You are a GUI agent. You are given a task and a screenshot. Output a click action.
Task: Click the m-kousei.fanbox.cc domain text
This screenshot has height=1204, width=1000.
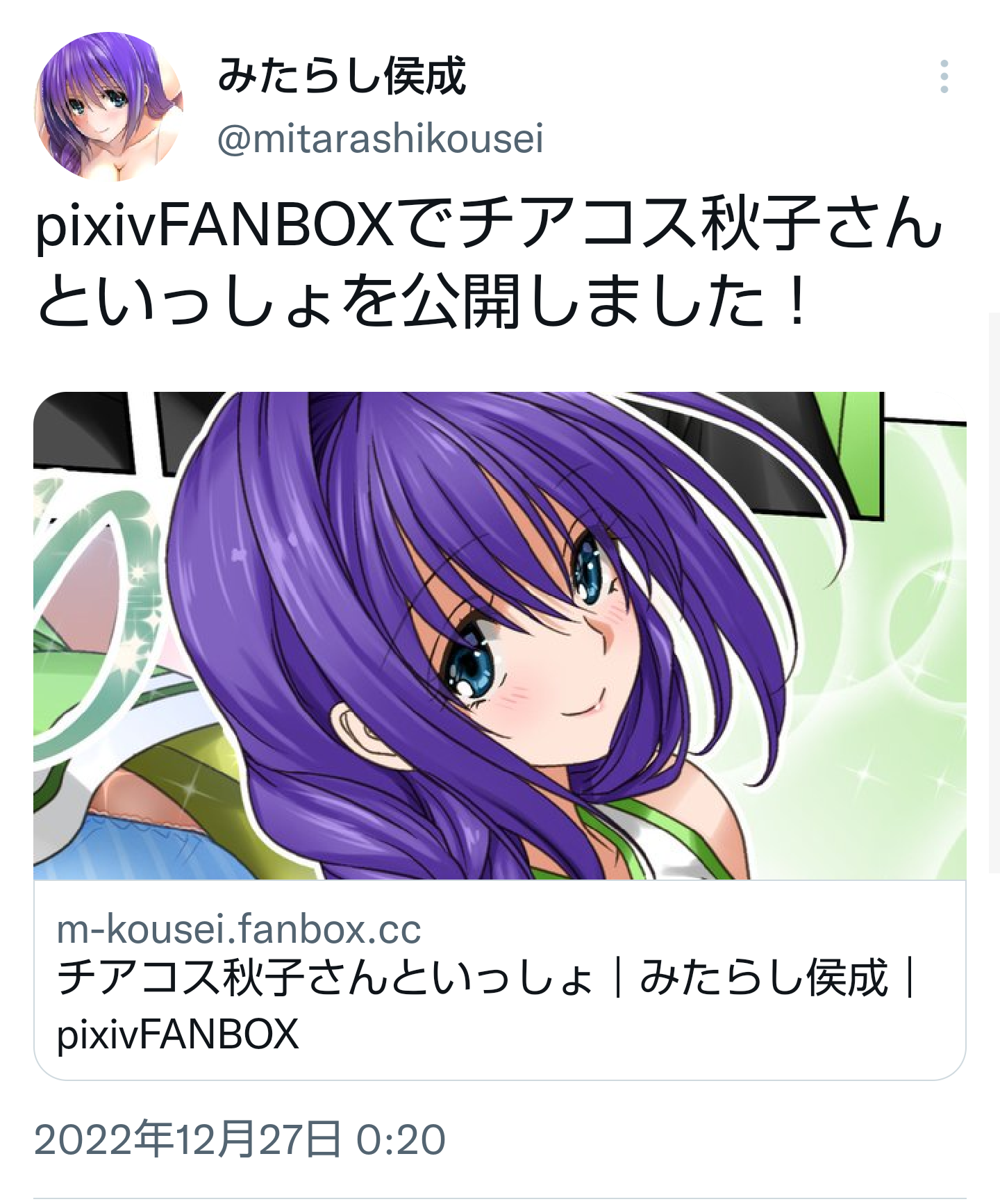pos(239,930)
